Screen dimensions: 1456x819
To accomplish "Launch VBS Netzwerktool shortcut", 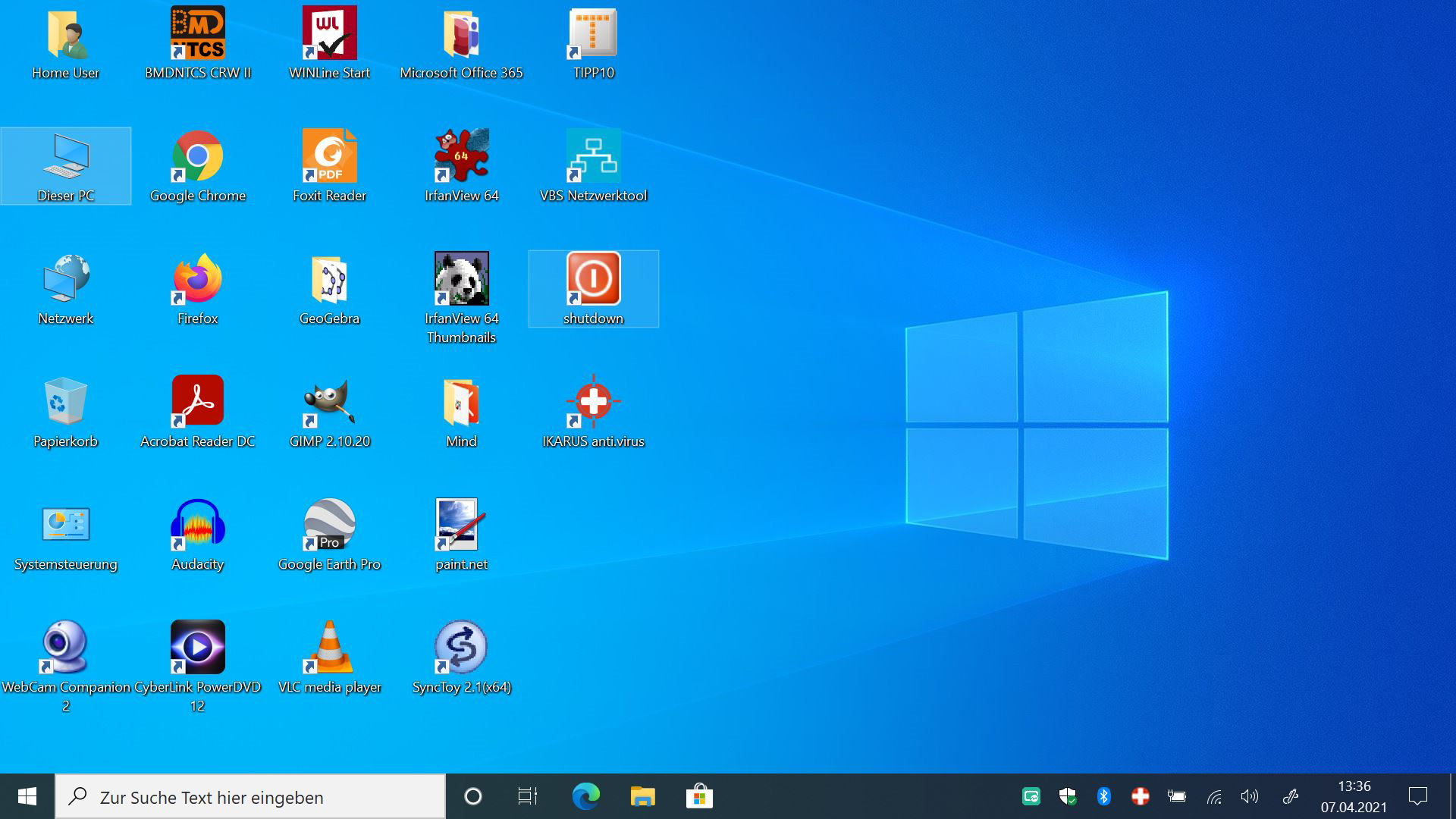I will point(593,156).
